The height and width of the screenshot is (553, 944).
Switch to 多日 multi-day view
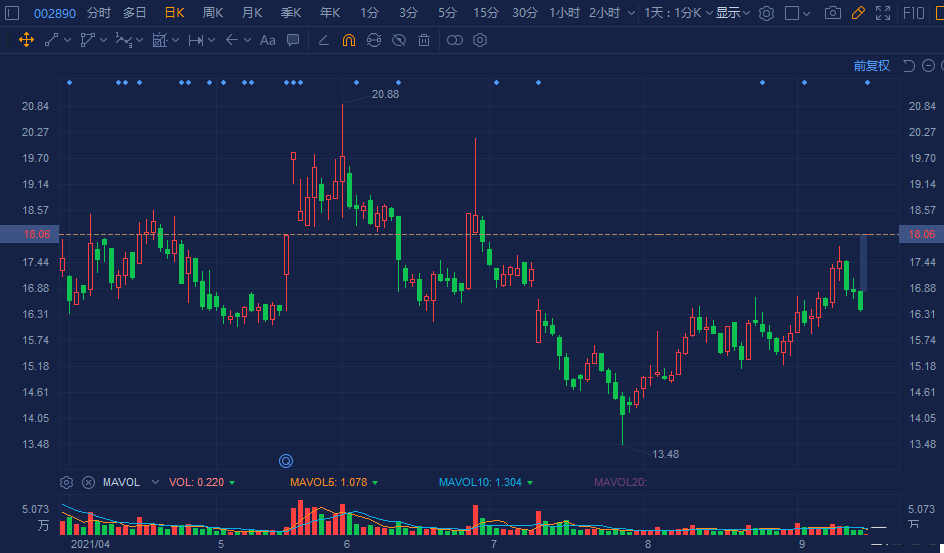point(135,13)
